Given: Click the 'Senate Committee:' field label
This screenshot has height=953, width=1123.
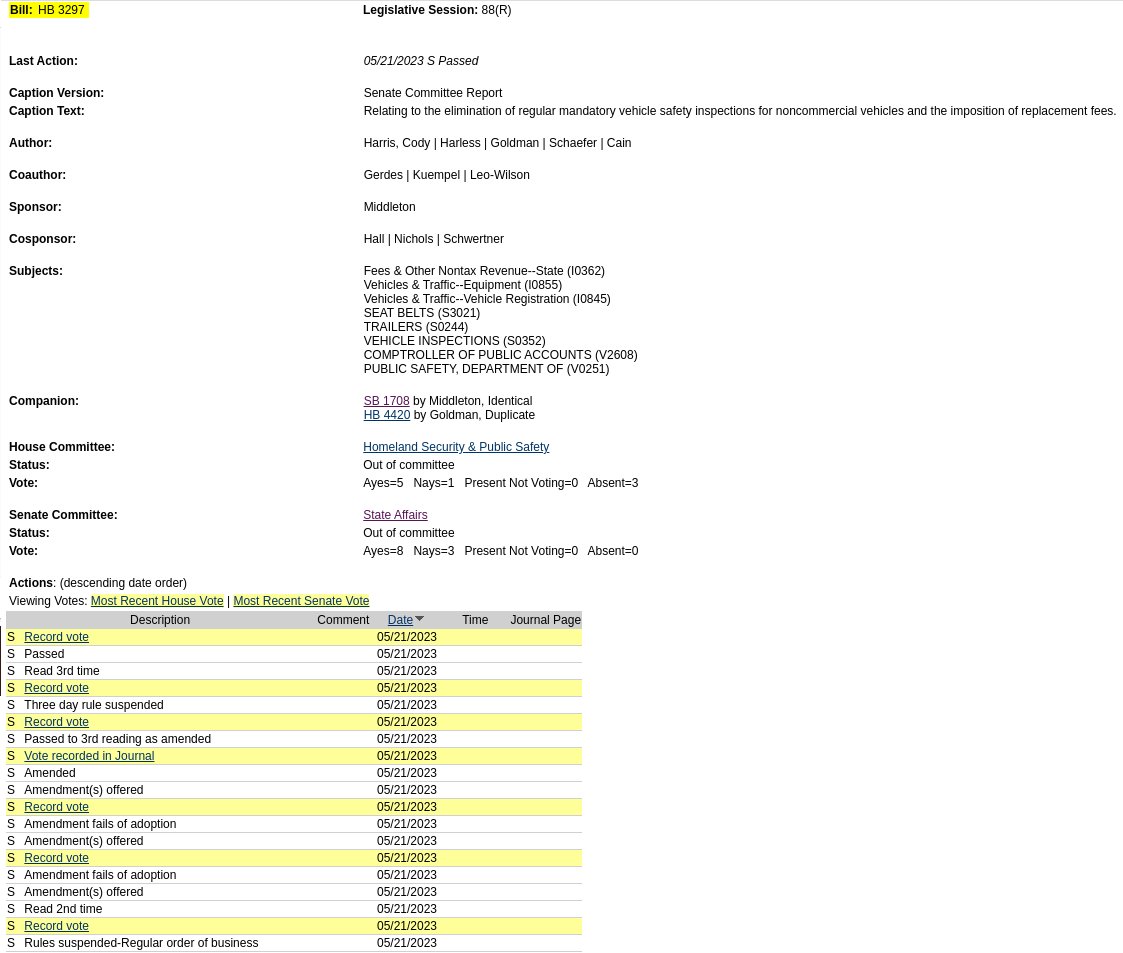Looking at the screenshot, I should click(x=63, y=515).
